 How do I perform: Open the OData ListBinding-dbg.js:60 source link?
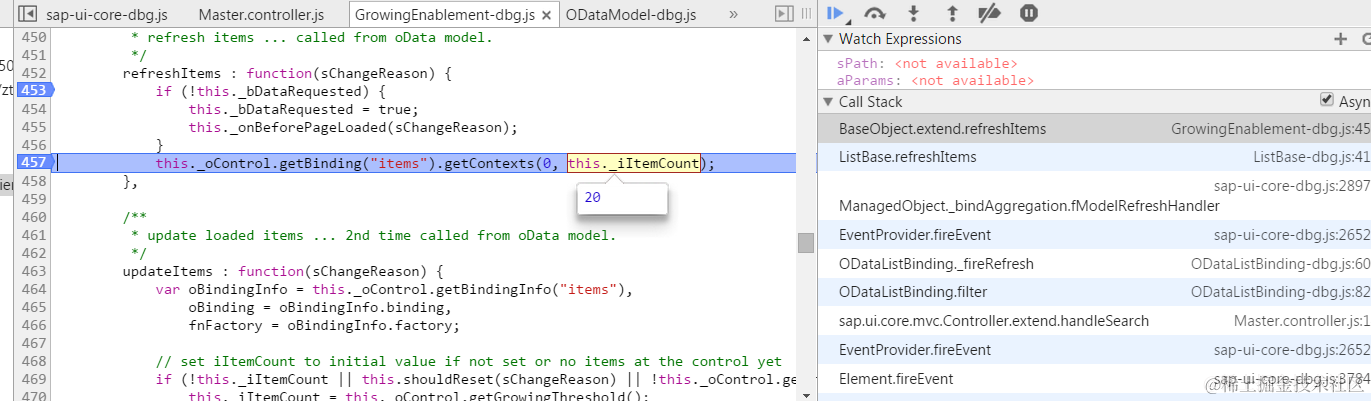1280,264
